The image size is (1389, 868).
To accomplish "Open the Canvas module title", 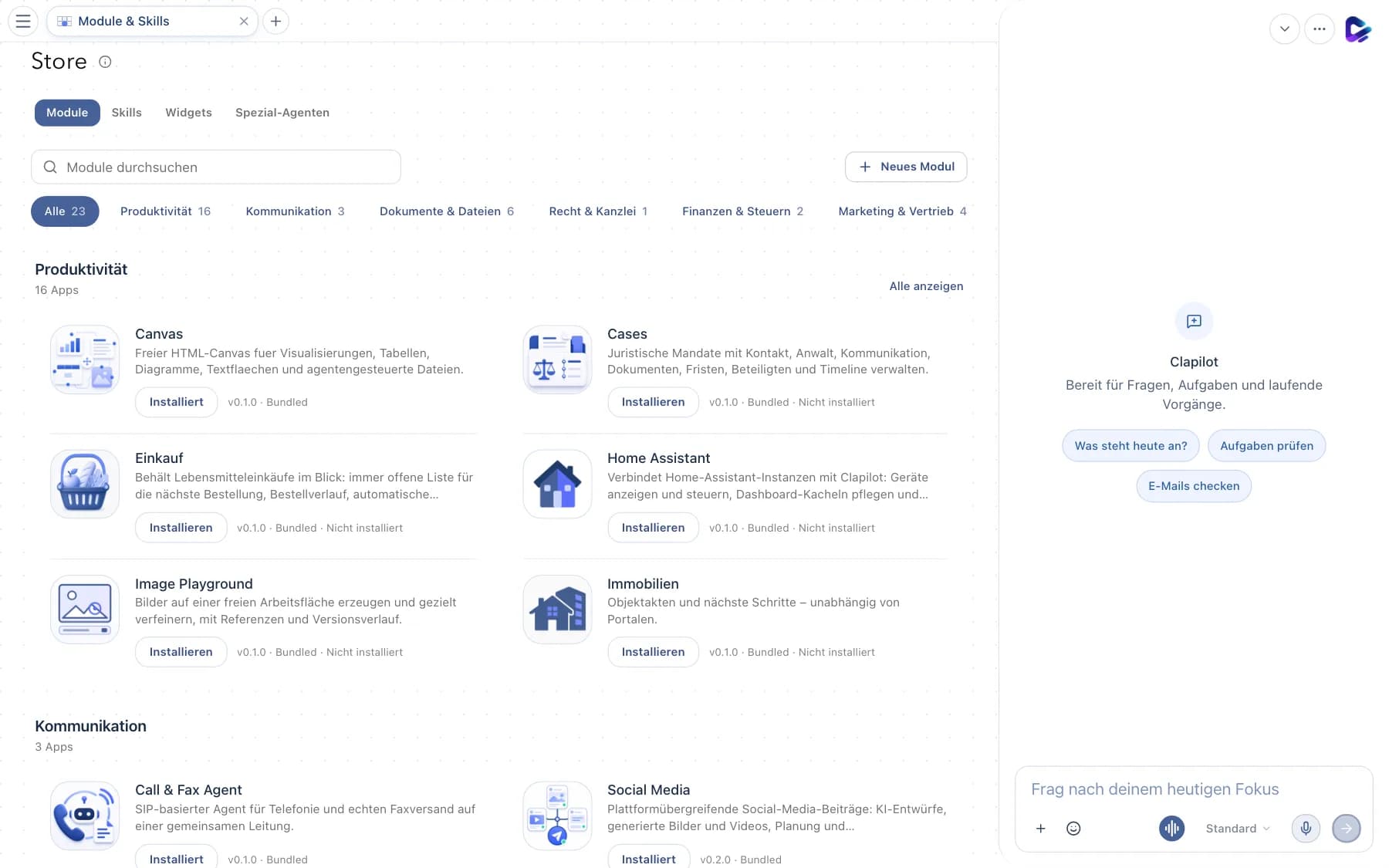I will click(x=159, y=334).
